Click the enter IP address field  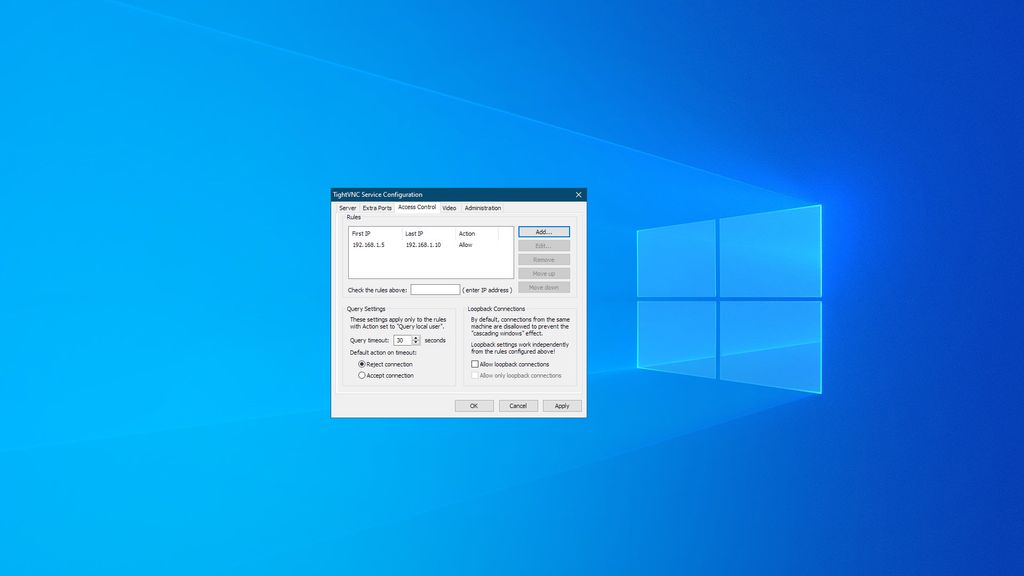click(435, 289)
